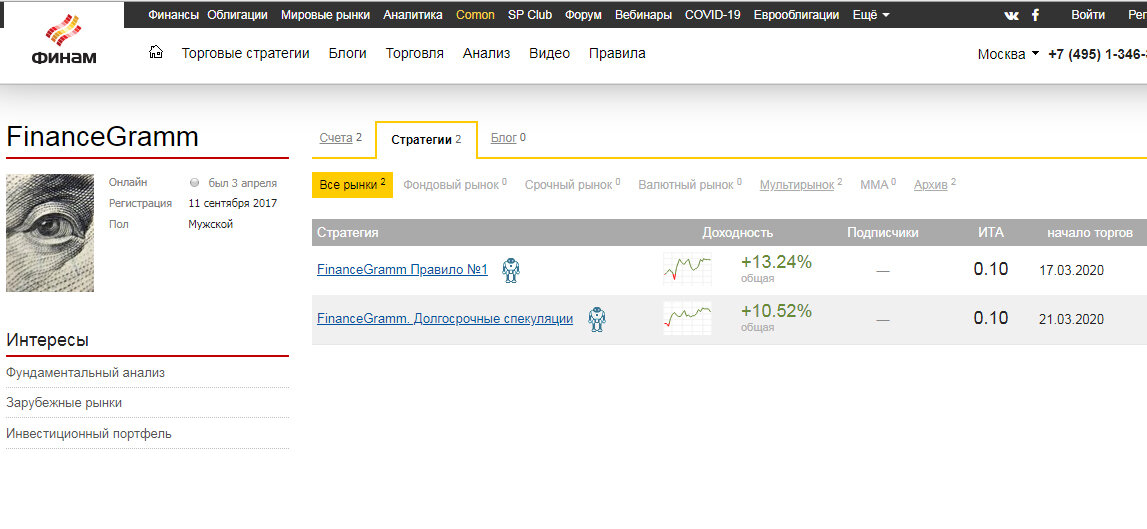1147x529 pixels.
Task: Sort by the Доходность column header
Action: (x=737, y=233)
